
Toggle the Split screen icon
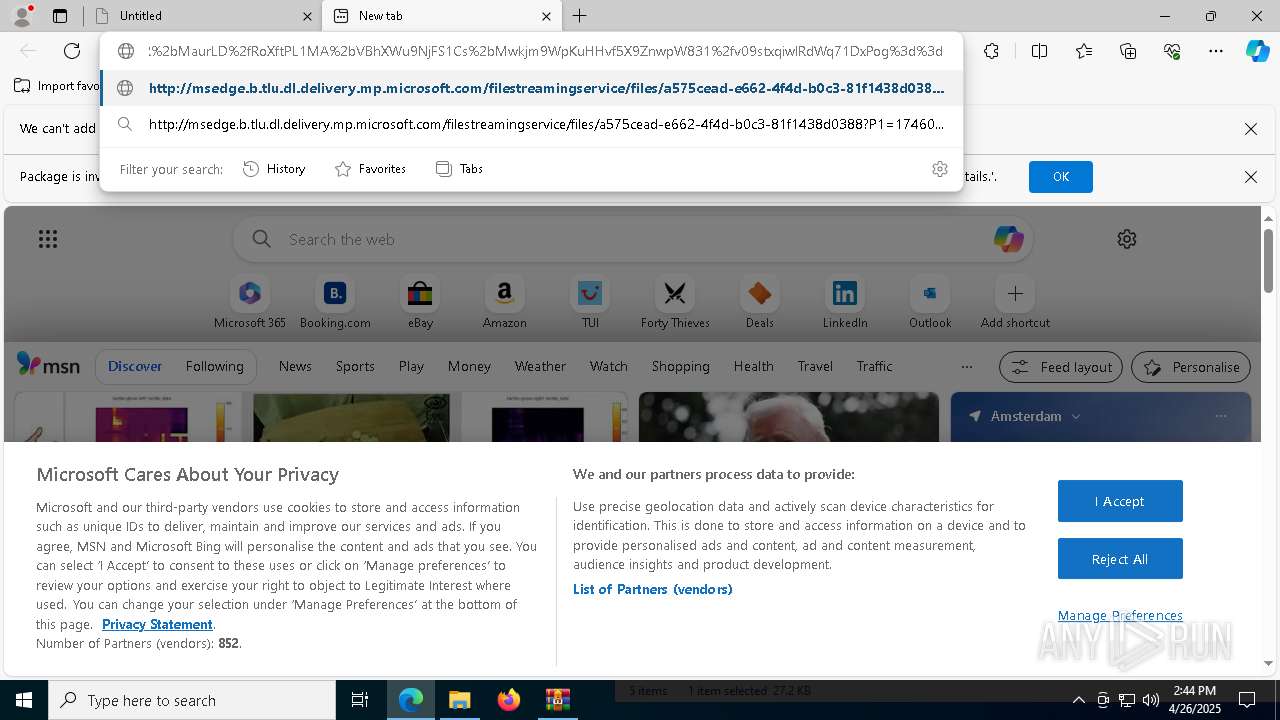(1039, 51)
